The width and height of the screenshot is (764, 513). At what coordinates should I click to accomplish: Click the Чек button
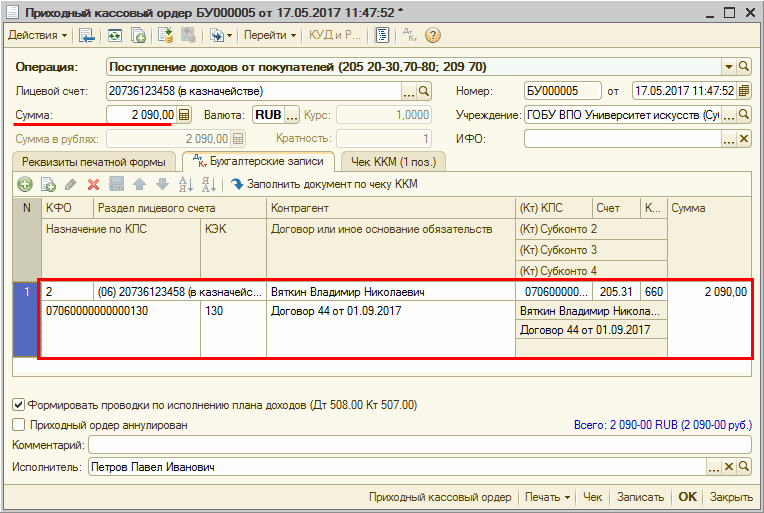[x=592, y=497]
